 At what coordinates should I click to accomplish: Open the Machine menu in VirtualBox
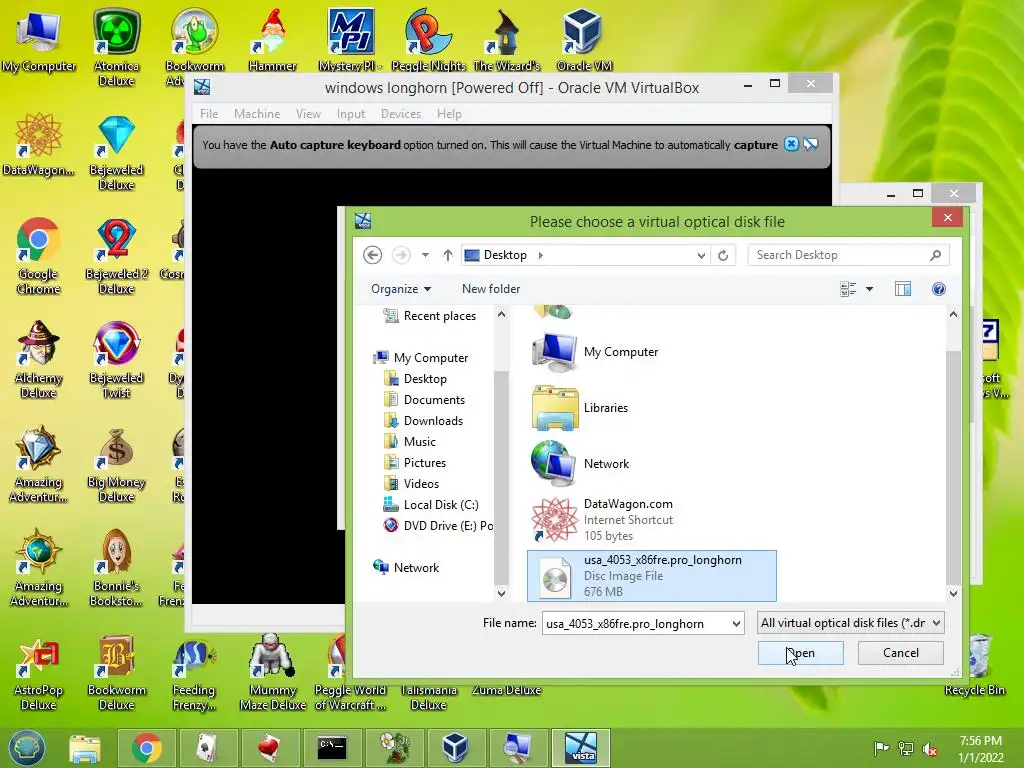point(257,114)
